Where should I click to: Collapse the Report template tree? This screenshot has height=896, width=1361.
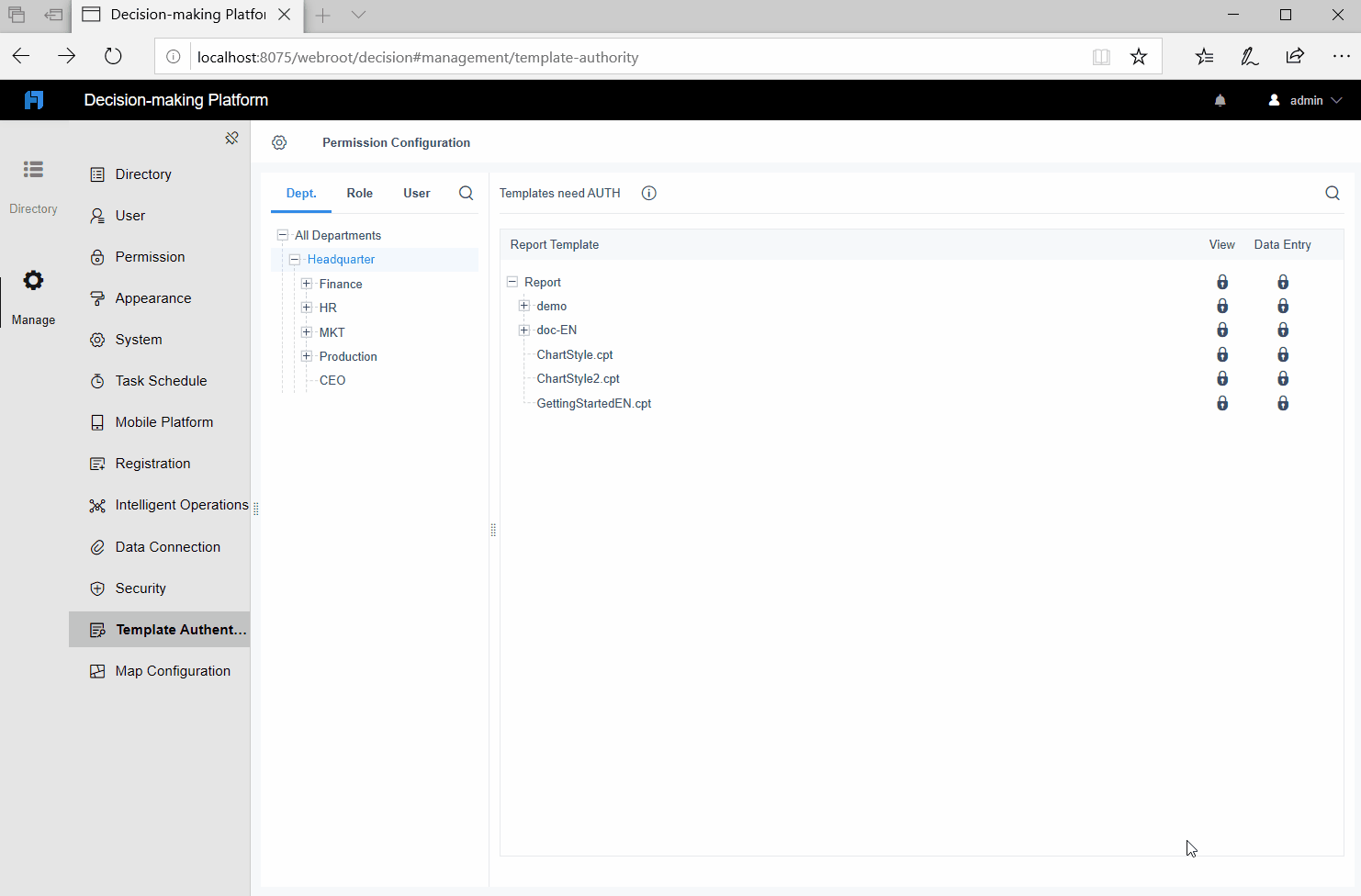tap(512, 282)
